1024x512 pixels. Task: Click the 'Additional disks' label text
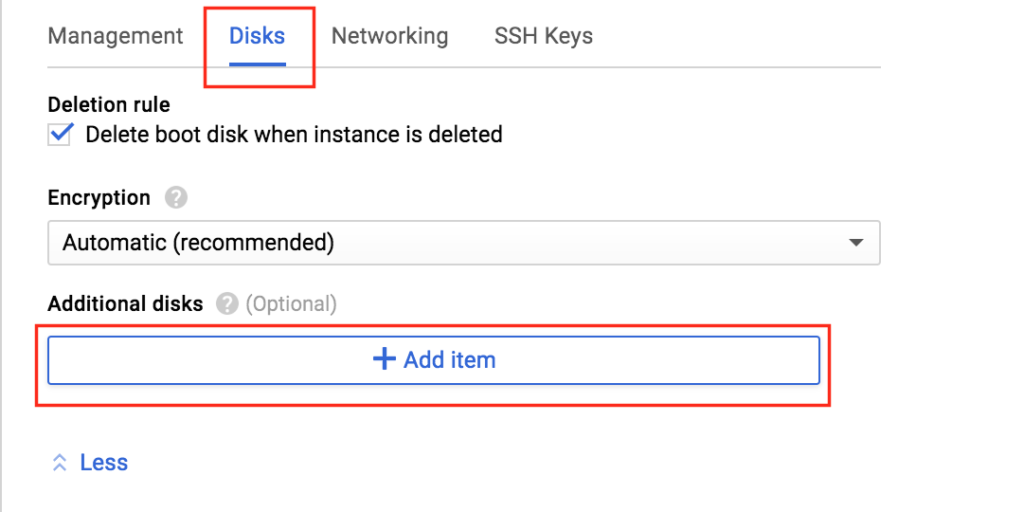125,304
